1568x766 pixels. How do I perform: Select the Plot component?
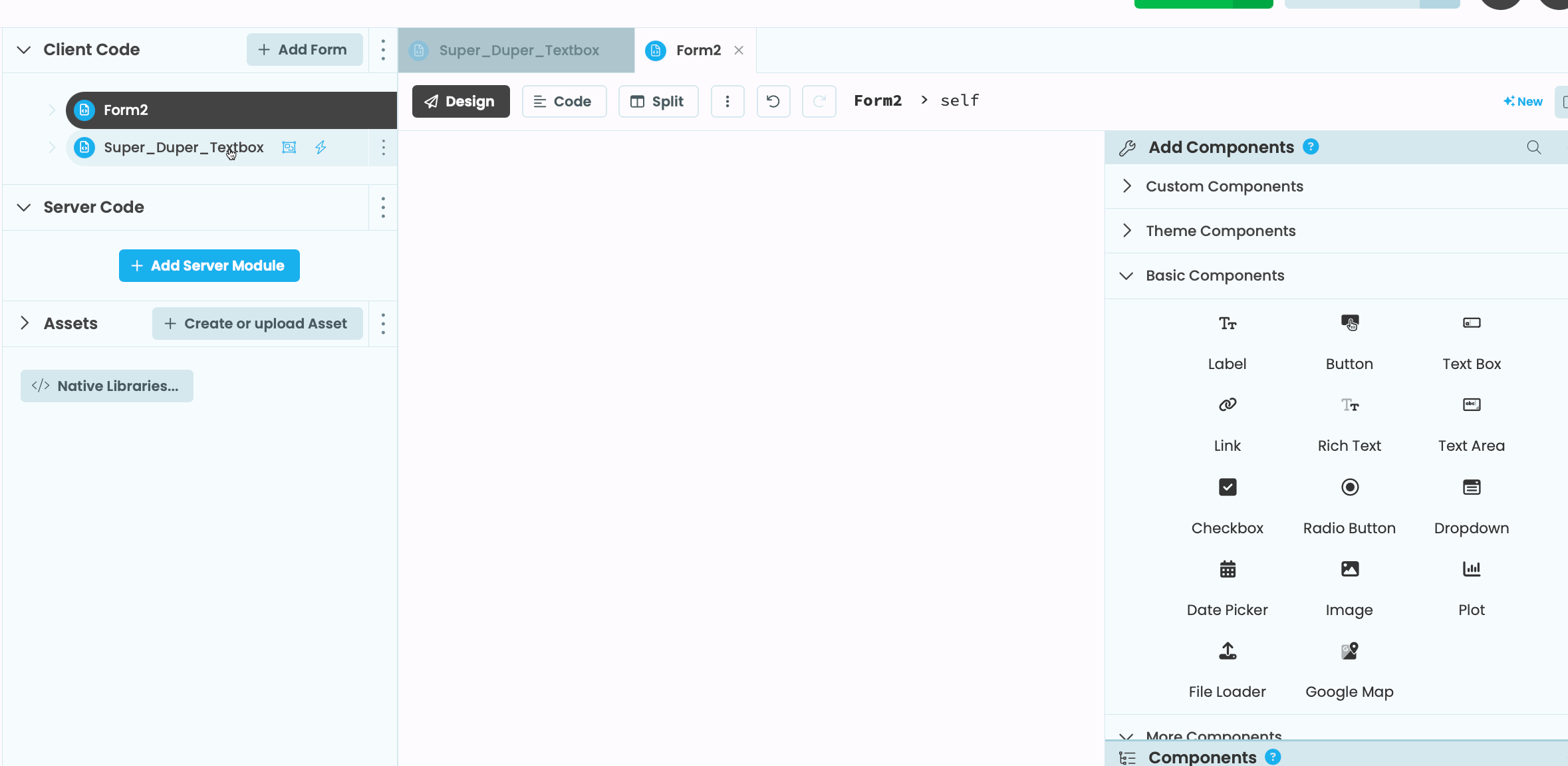tap(1472, 589)
